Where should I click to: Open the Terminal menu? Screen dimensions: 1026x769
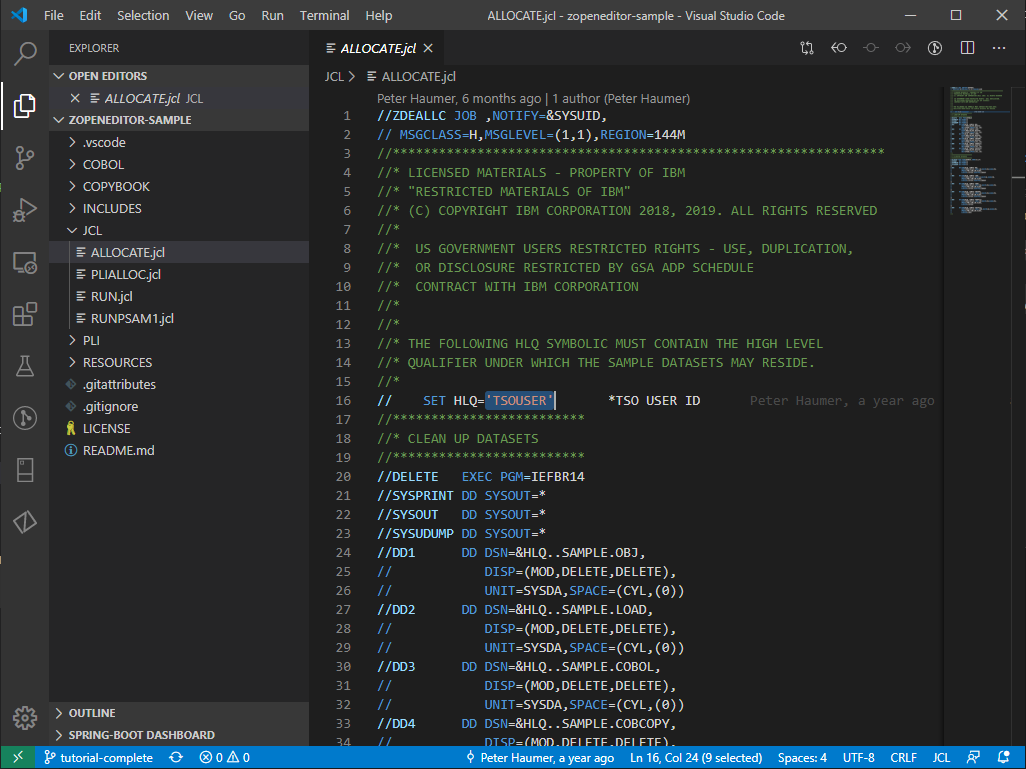coord(325,15)
